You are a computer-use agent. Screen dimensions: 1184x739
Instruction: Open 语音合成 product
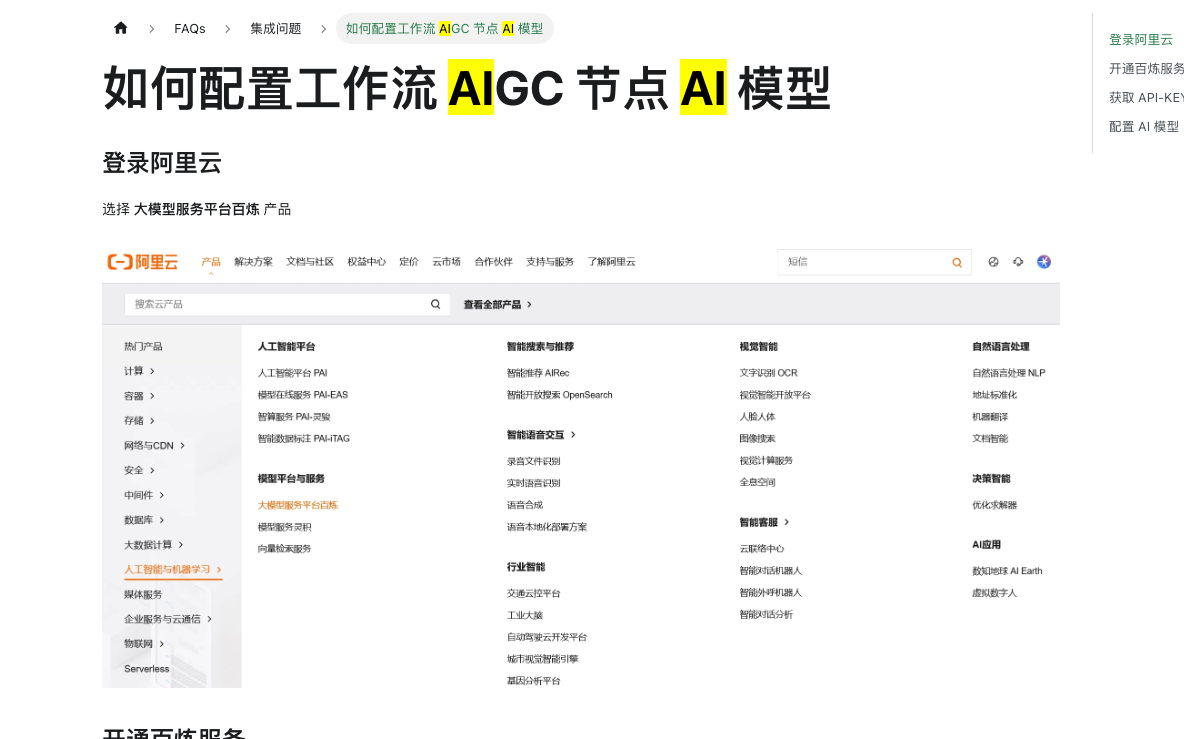pyautogui.click(x=525, y=505)
